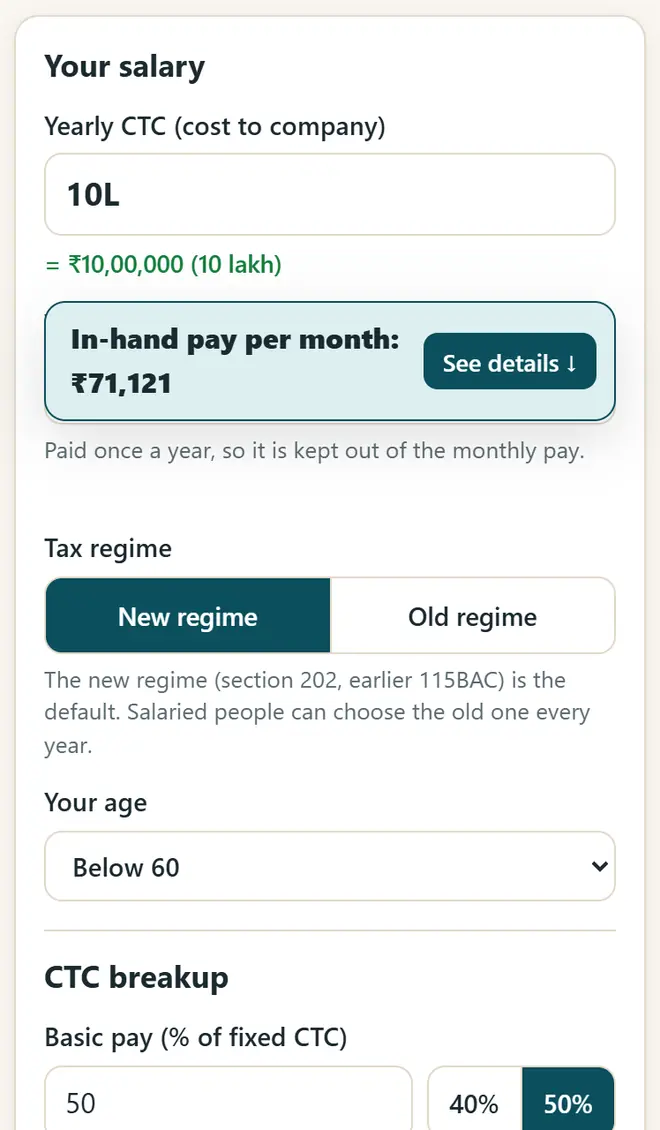The image size is (660, 1130).
Task: Click the Basic pay (% of fixed CTC) label
Action: [x=196, y=1038]
